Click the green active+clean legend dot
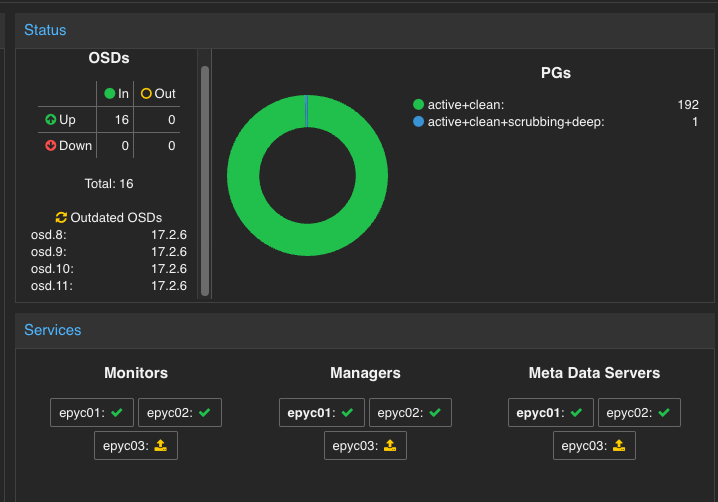 click(419, 104)
